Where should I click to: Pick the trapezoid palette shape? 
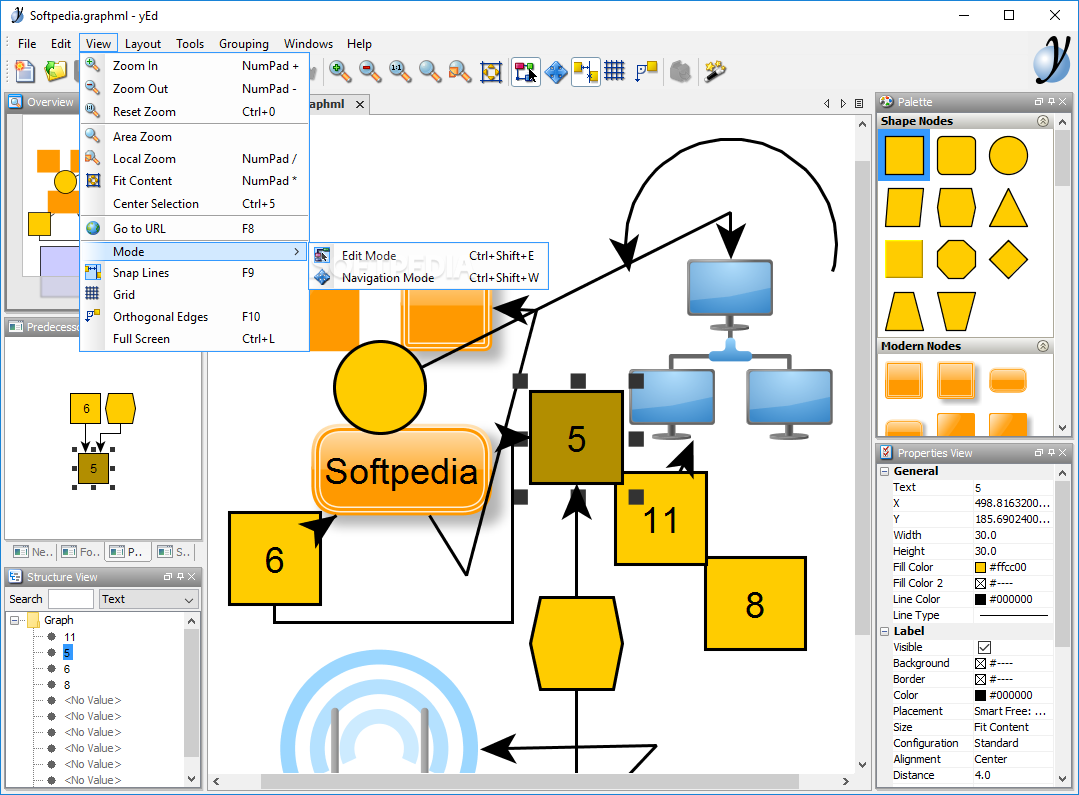(x=904, y=311)
